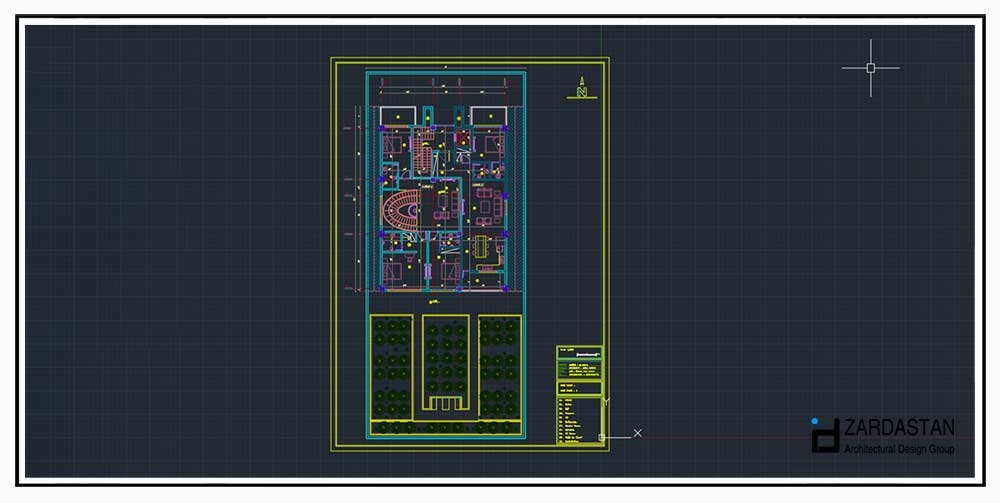Select the bottom tree row strip
The width and height of the screenshot is (1000, 503).
click(x=446, y=428)
